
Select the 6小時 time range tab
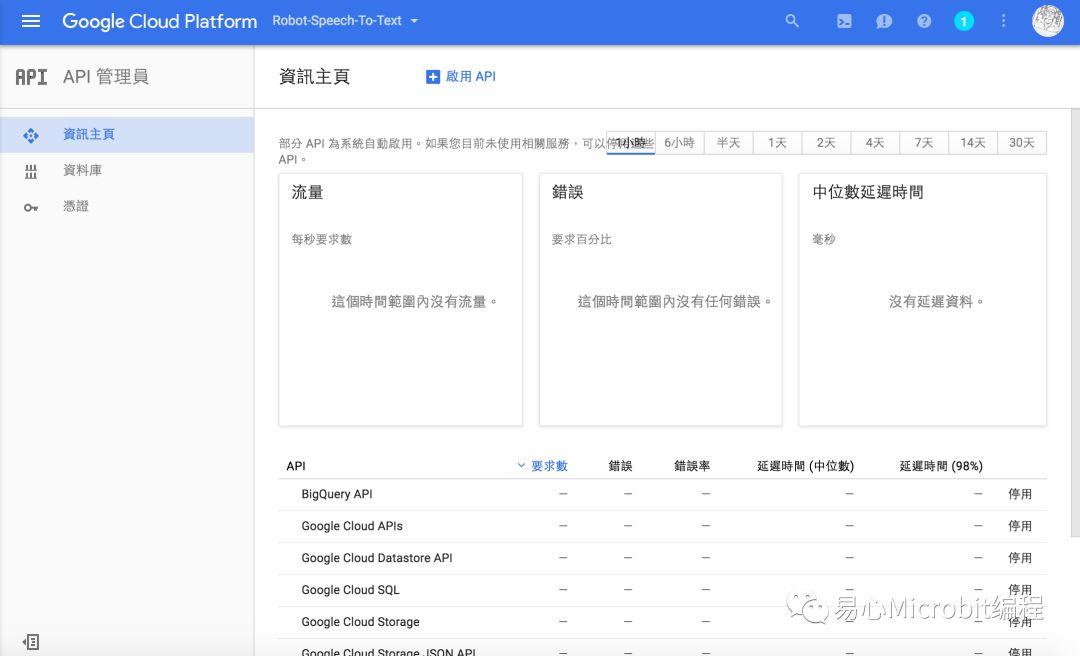coord(679,143)
